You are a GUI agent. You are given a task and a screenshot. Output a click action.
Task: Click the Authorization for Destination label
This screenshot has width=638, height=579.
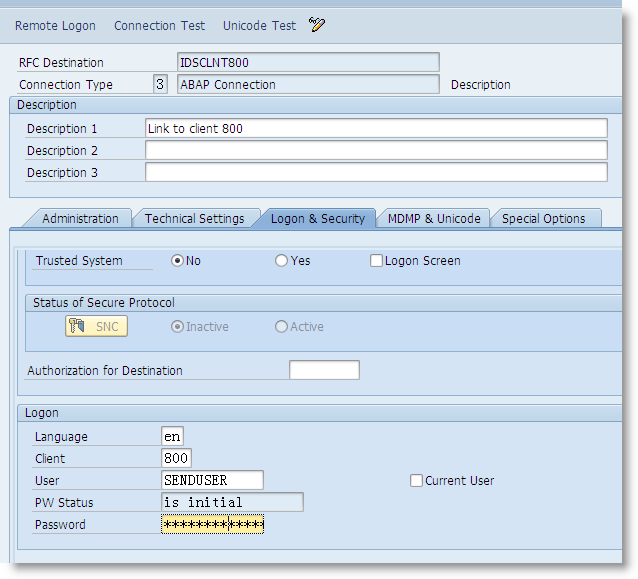click(105, 370)
